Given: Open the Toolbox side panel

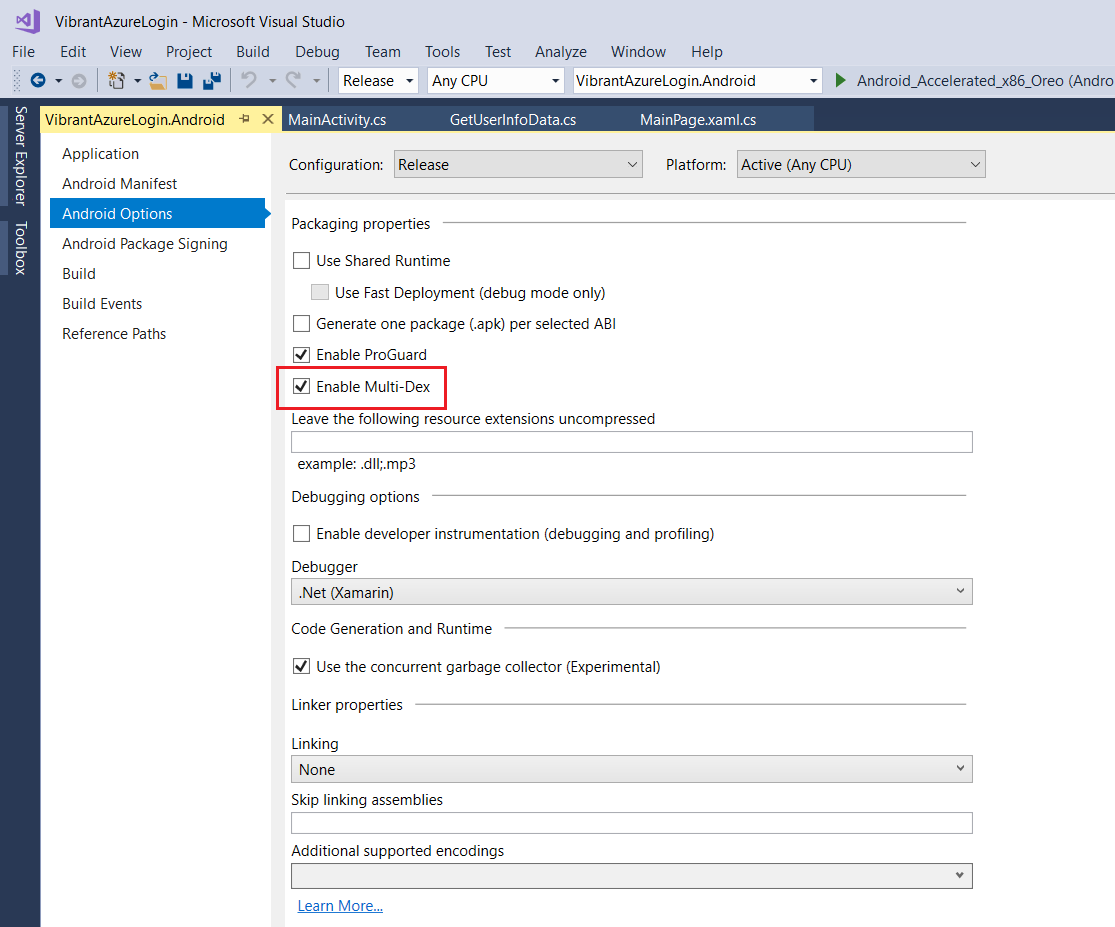Looking at the screenshot, I should click(x=21, y=248).
